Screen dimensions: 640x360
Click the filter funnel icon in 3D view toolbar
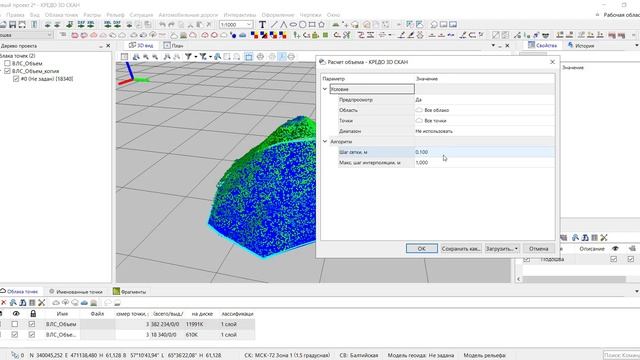click(x=188, y=57)
